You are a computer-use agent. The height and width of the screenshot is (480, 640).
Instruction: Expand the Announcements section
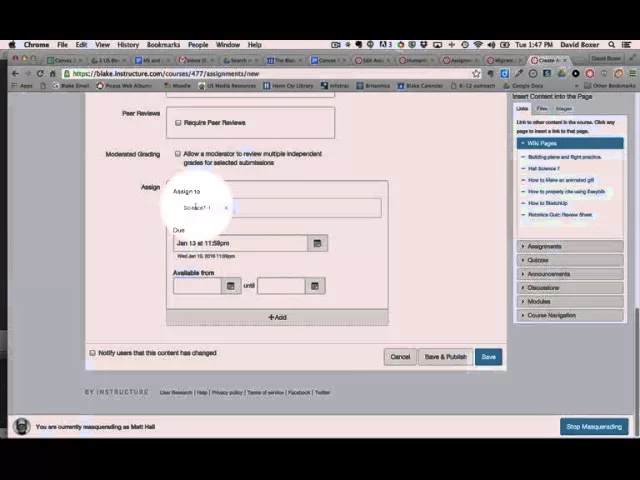pyautogui.click(x=570, y=274)
